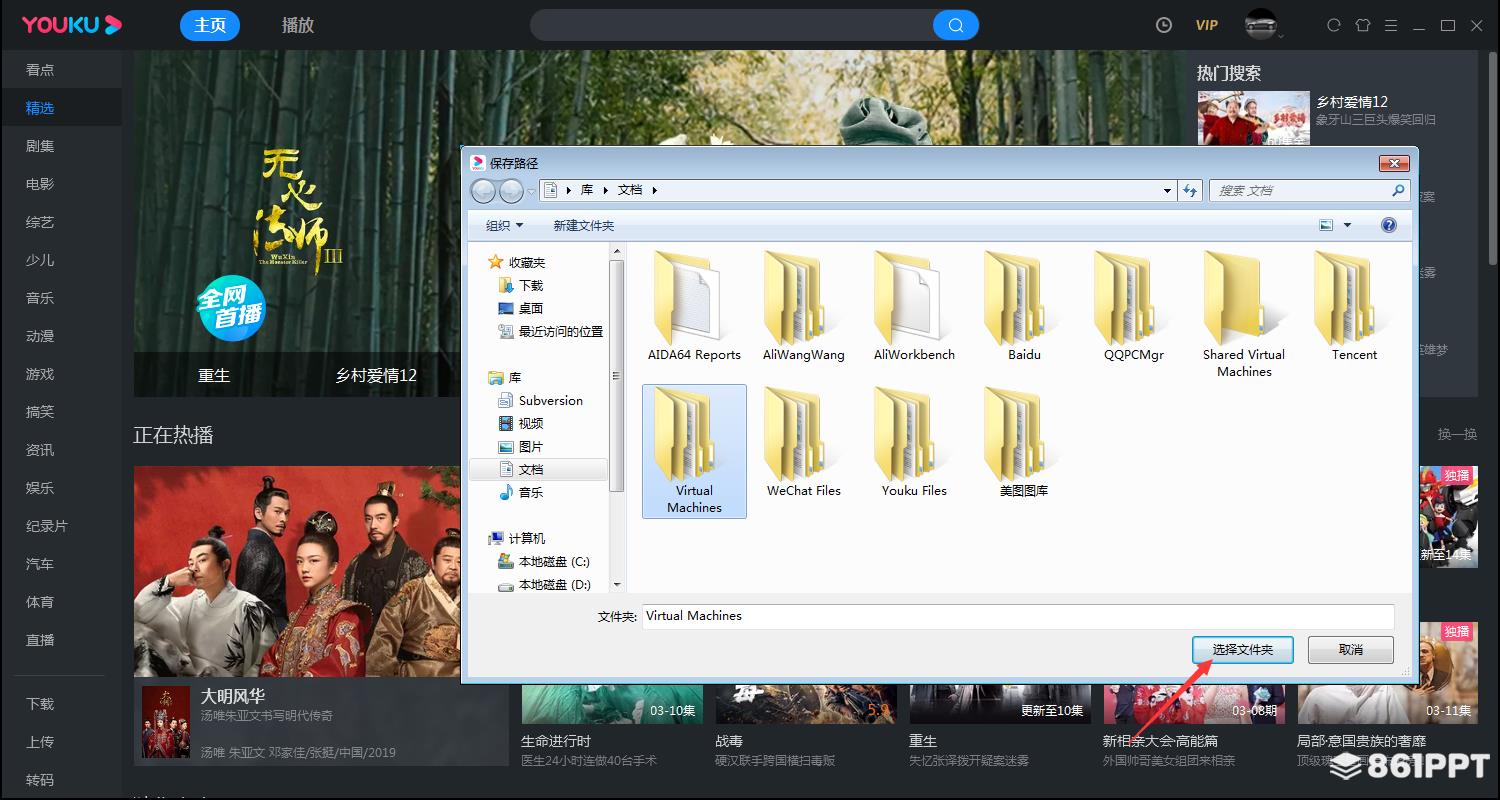Click the user avatar in title bar
Image resolution: width=1500 pixels, height=800 pixels.
coord(1261,24)
